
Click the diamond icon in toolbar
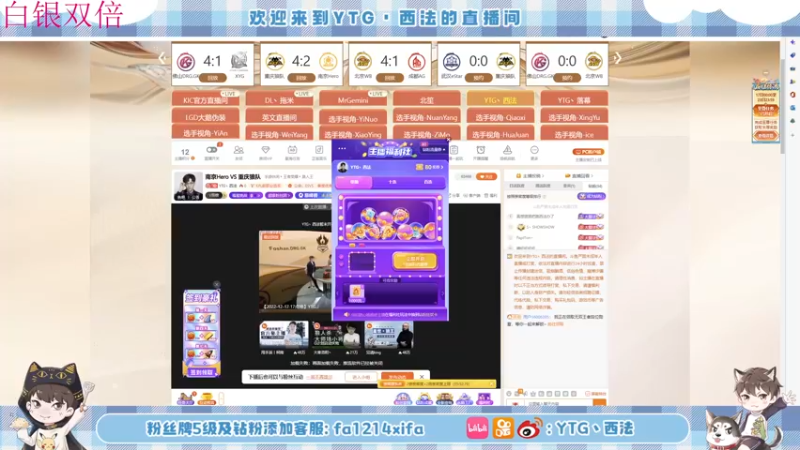tap(265, 150)
